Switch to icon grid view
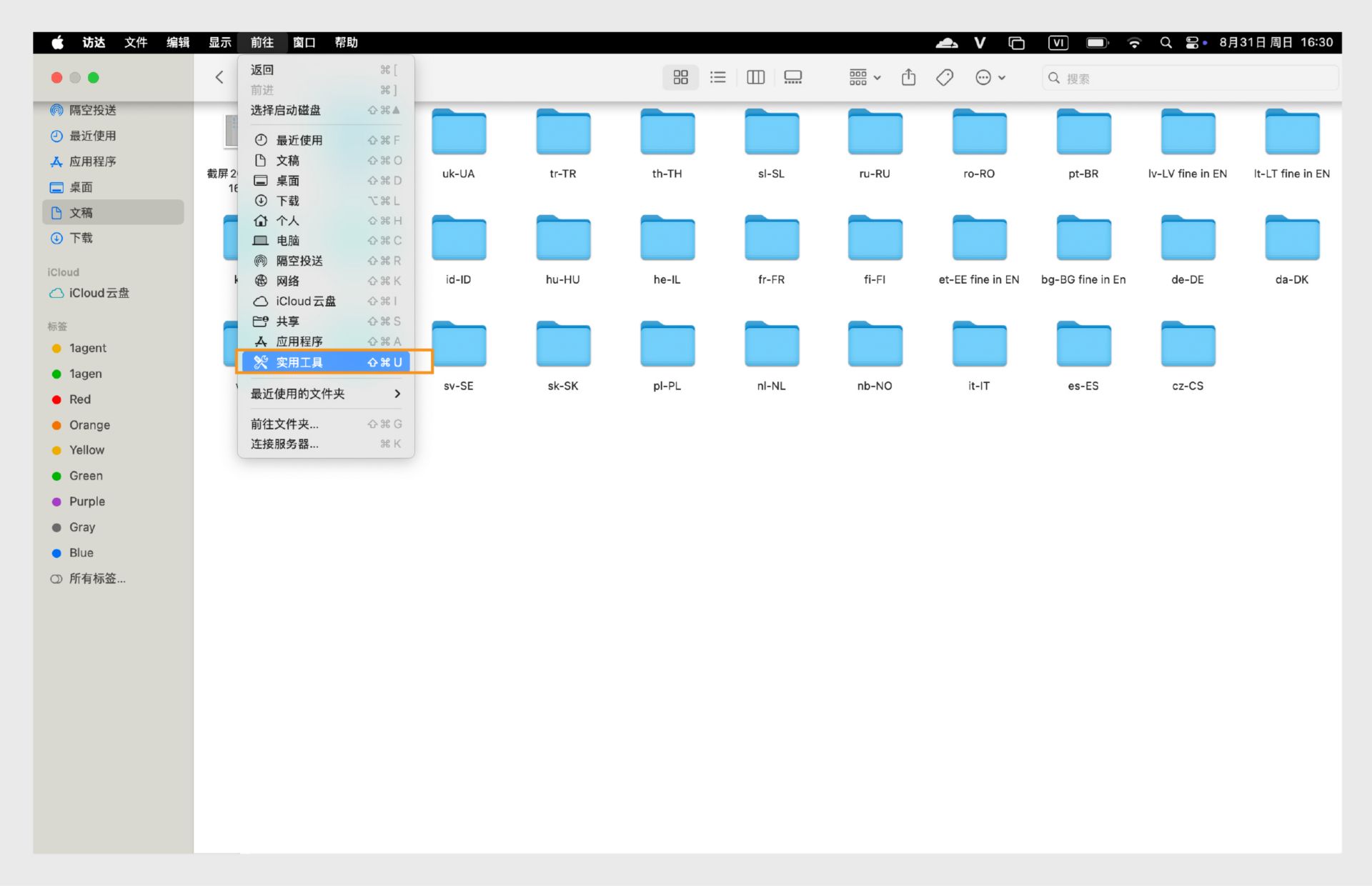1372x886 pixels. point(680,77)
